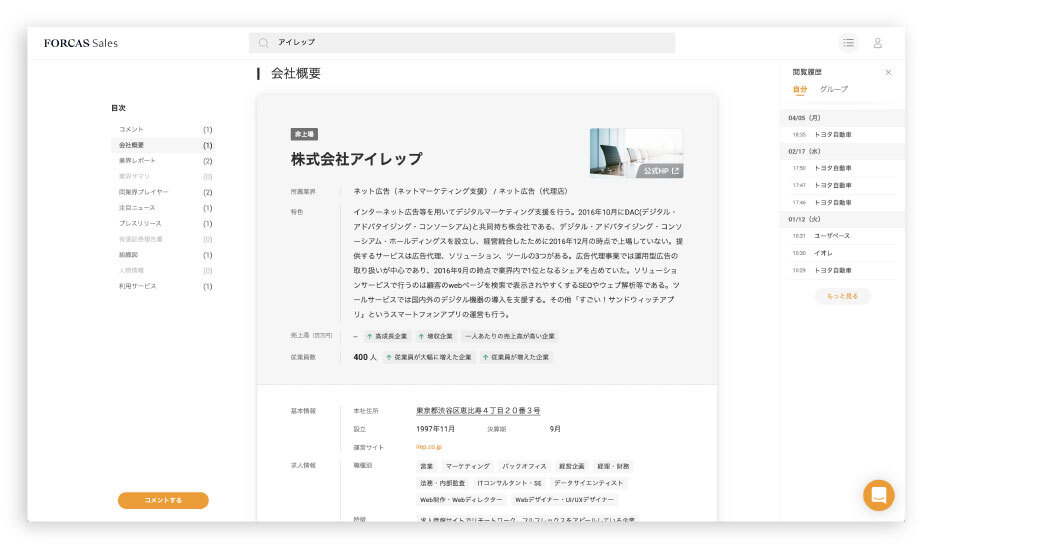Select 会社概要 in table of contents
Viewport: 1040px width, 557px height.
[163, 145]
